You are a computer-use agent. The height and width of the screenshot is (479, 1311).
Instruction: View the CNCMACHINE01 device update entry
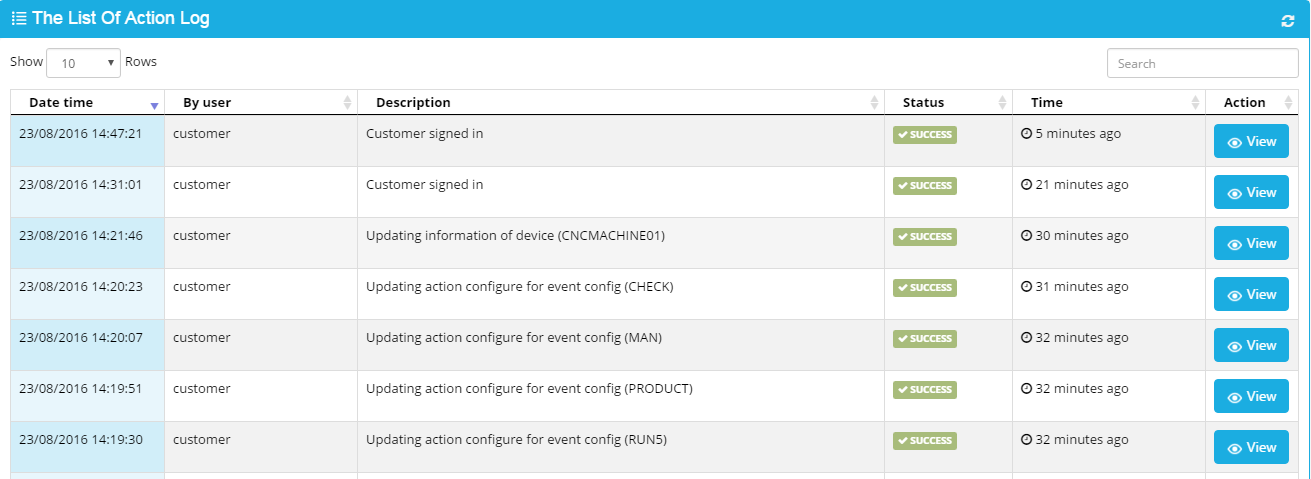[x=1251, y=244]
